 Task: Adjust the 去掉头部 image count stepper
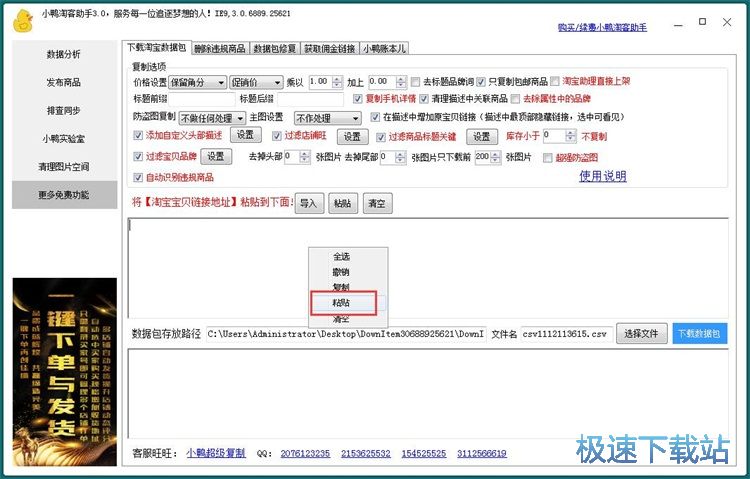pos(305,157)
